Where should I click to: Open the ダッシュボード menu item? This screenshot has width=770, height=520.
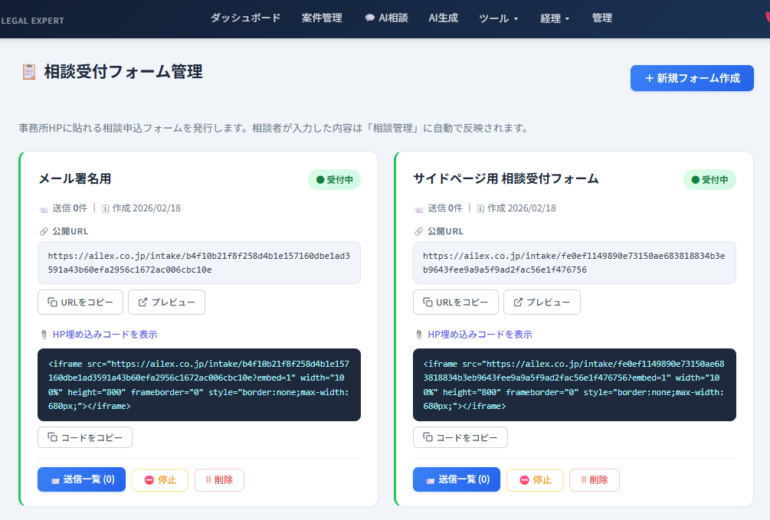tap(245, 18)
